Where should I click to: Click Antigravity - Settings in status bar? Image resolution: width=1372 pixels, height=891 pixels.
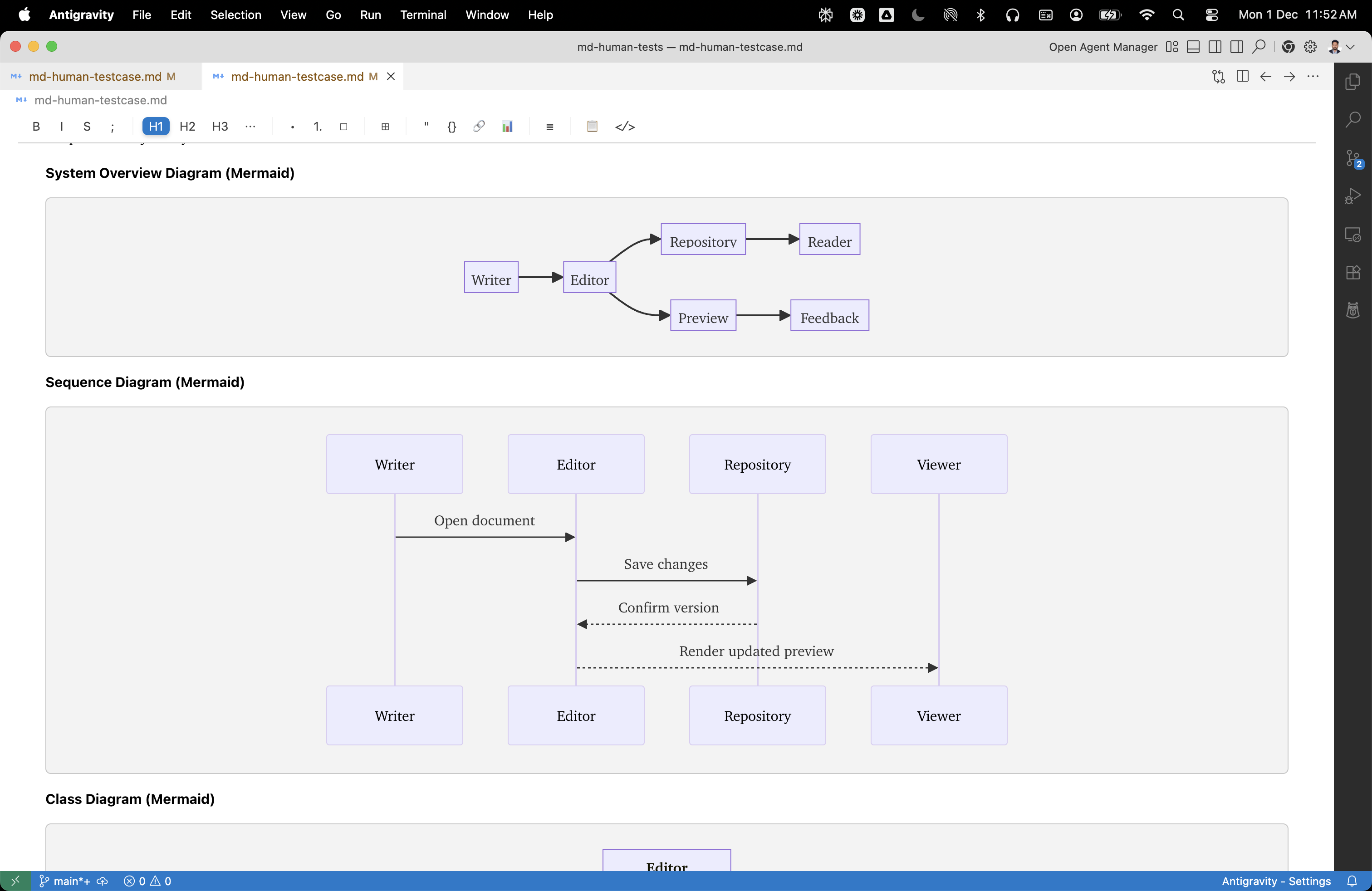[x=1276, y=881]
